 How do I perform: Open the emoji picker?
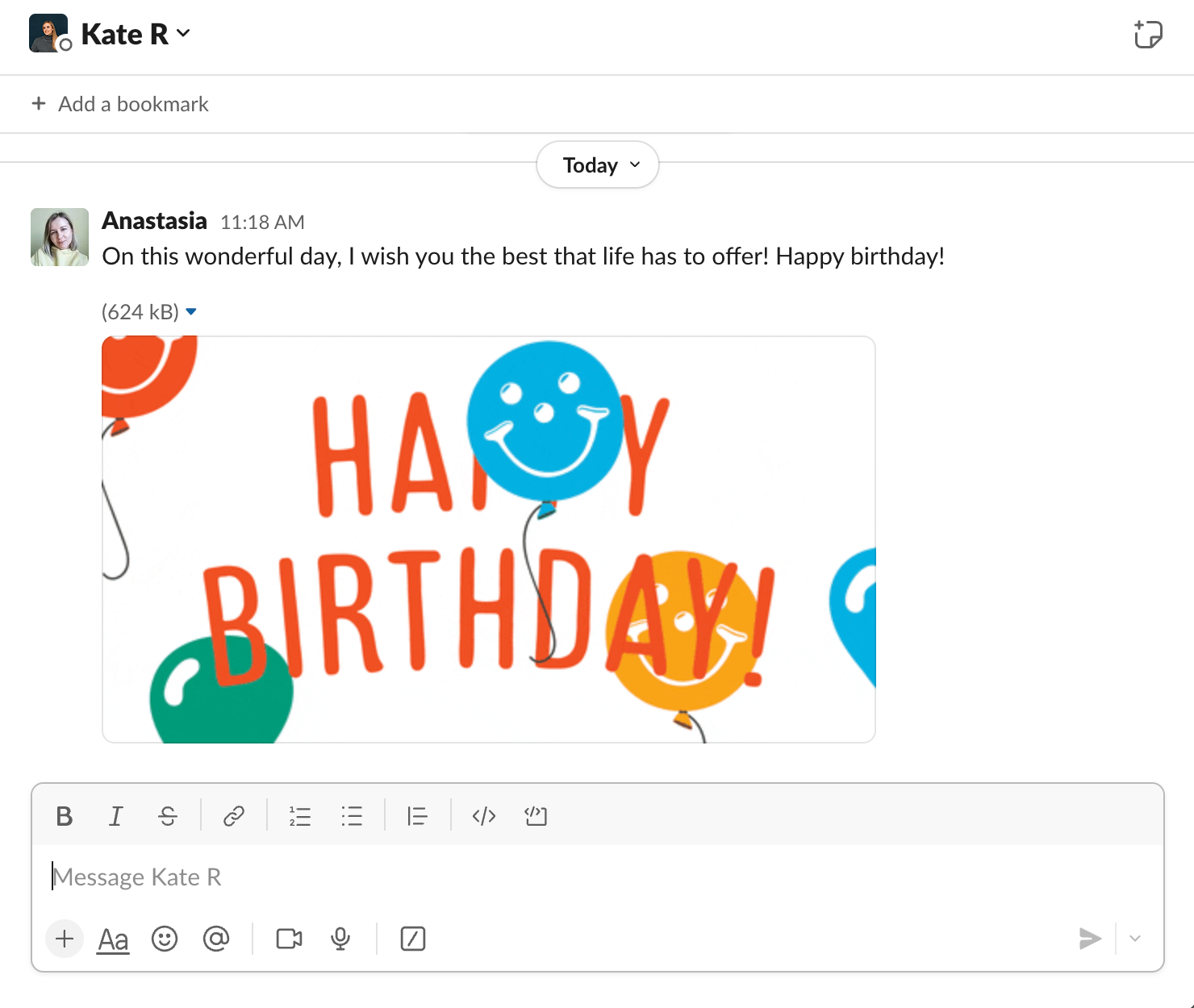165,939
